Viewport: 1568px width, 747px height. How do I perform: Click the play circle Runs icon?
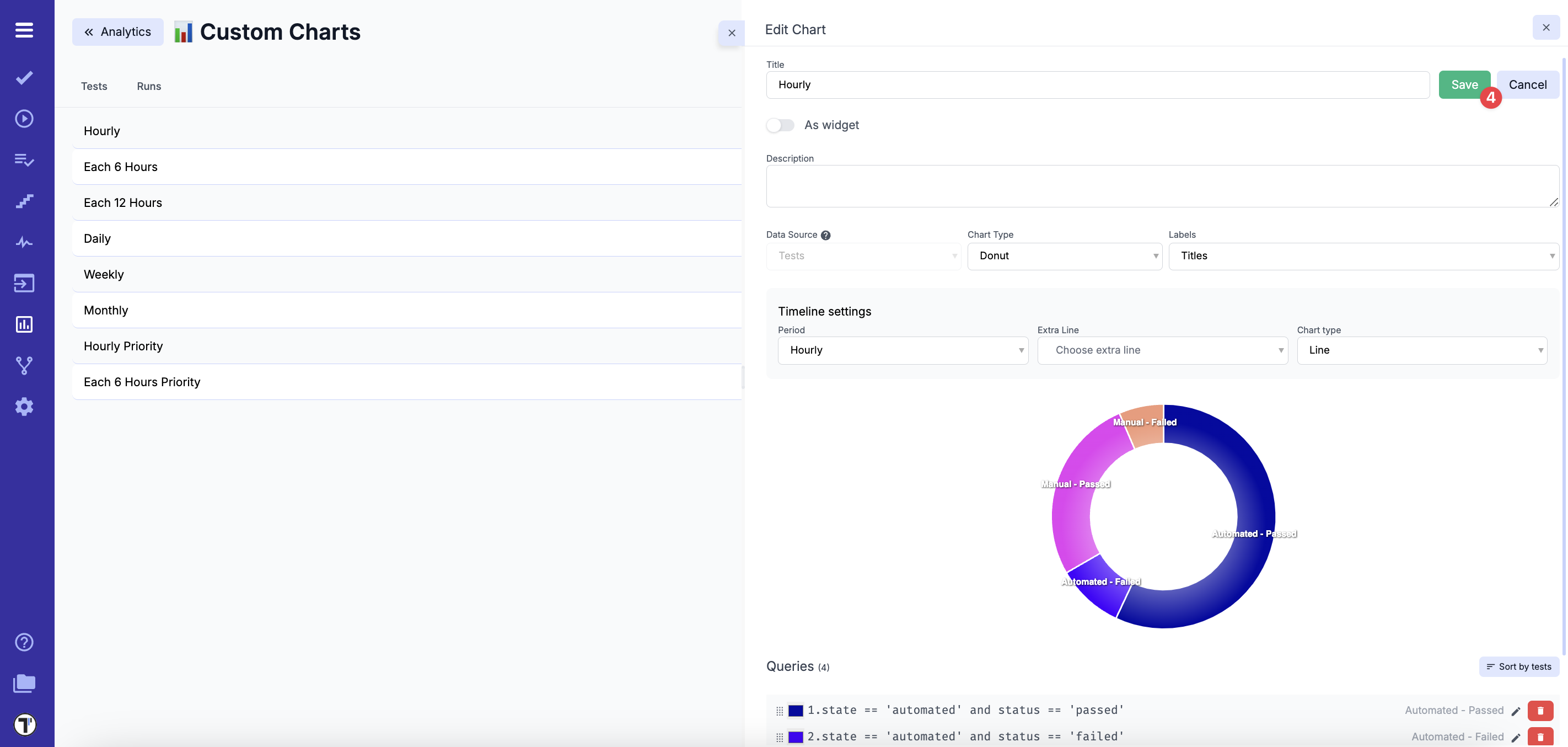24,118
